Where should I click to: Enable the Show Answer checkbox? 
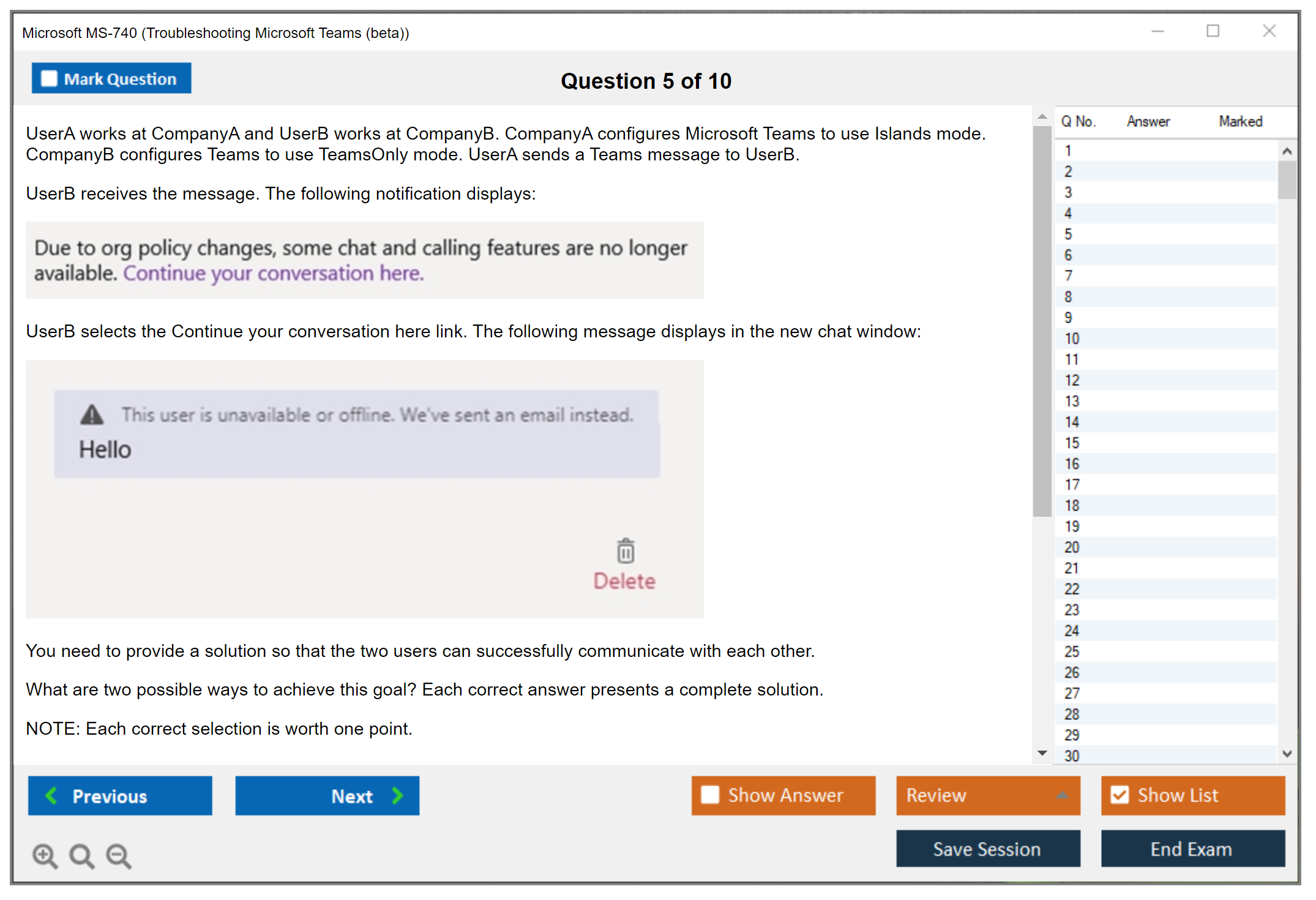click(710, 795)
